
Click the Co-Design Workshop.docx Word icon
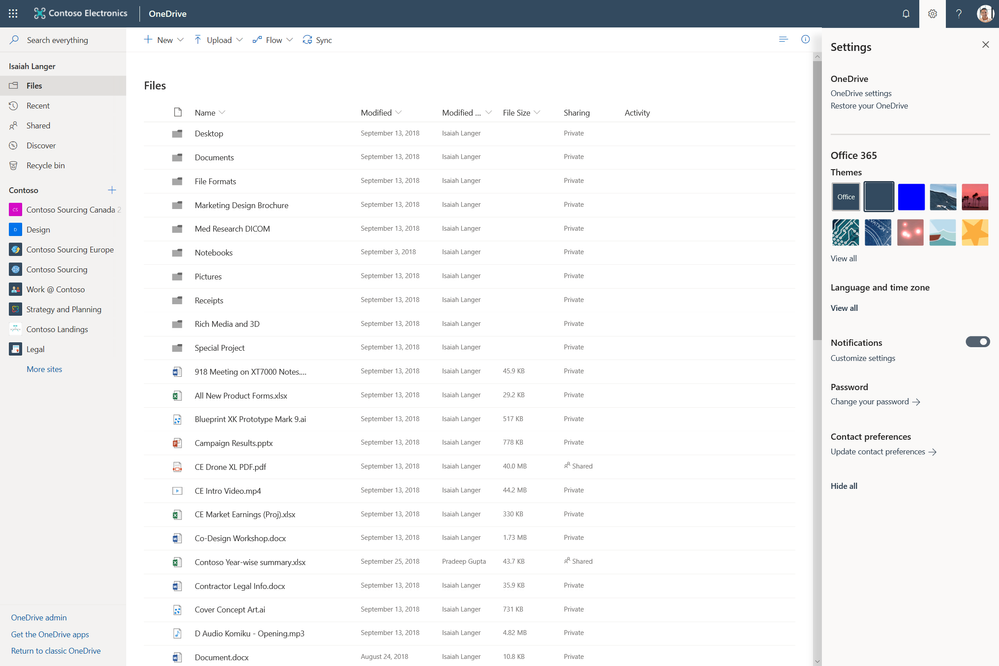pyautogui.click(x=177, y=538)
